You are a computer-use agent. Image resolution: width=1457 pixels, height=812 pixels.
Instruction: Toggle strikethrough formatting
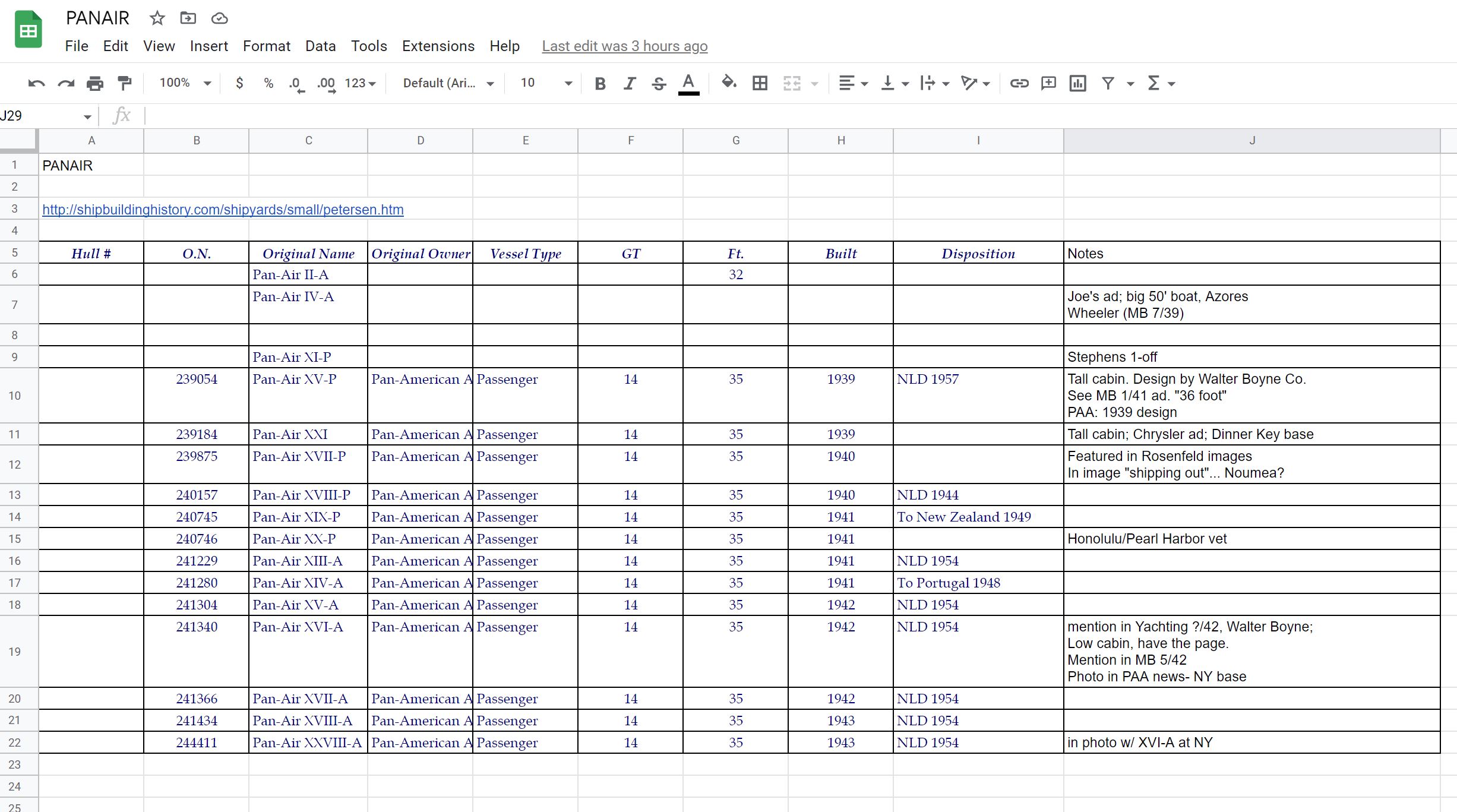click(659, 83)
